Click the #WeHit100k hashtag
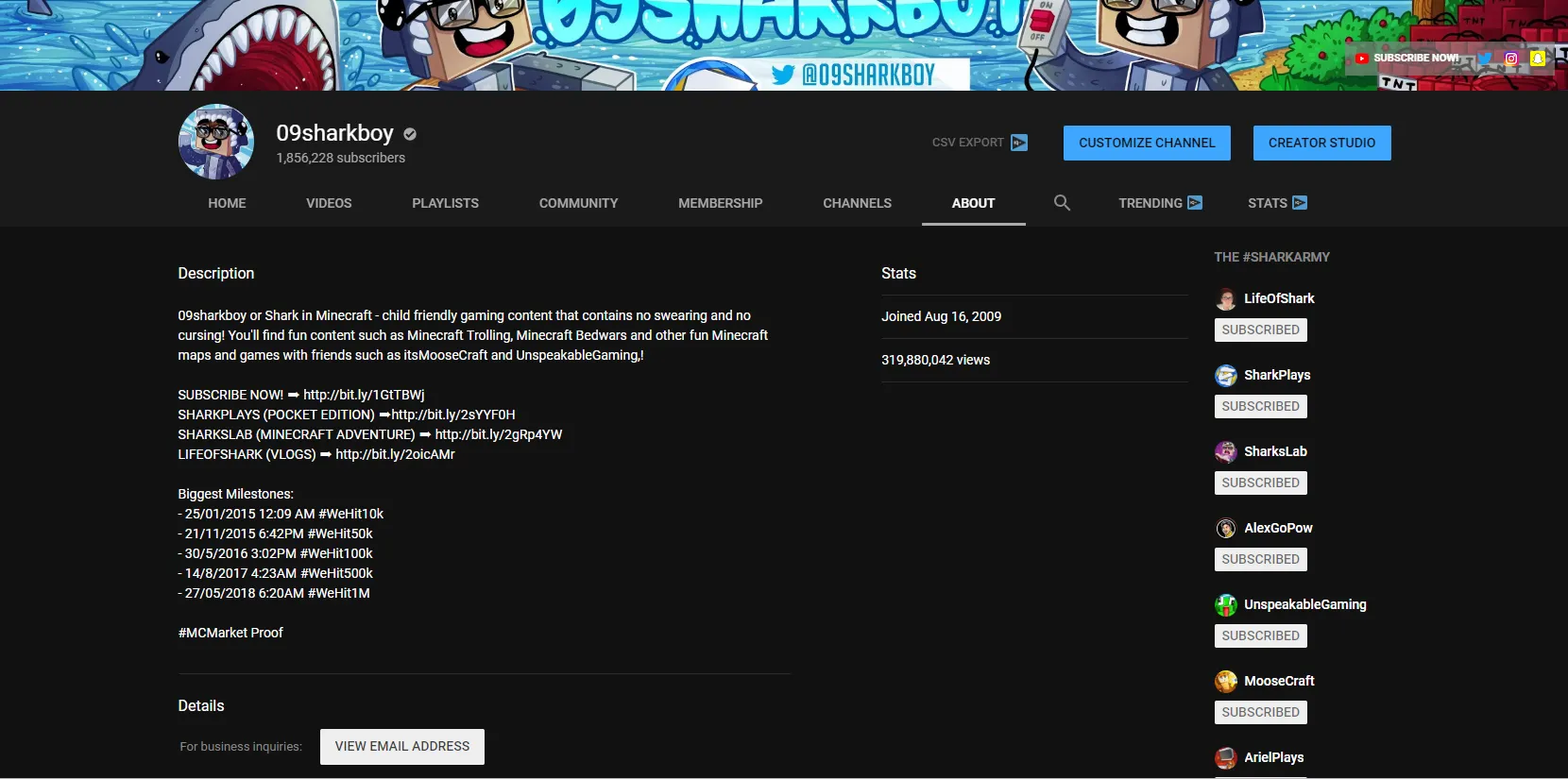The width and height of the screenshot is (1568, 779). pos(336,553)
